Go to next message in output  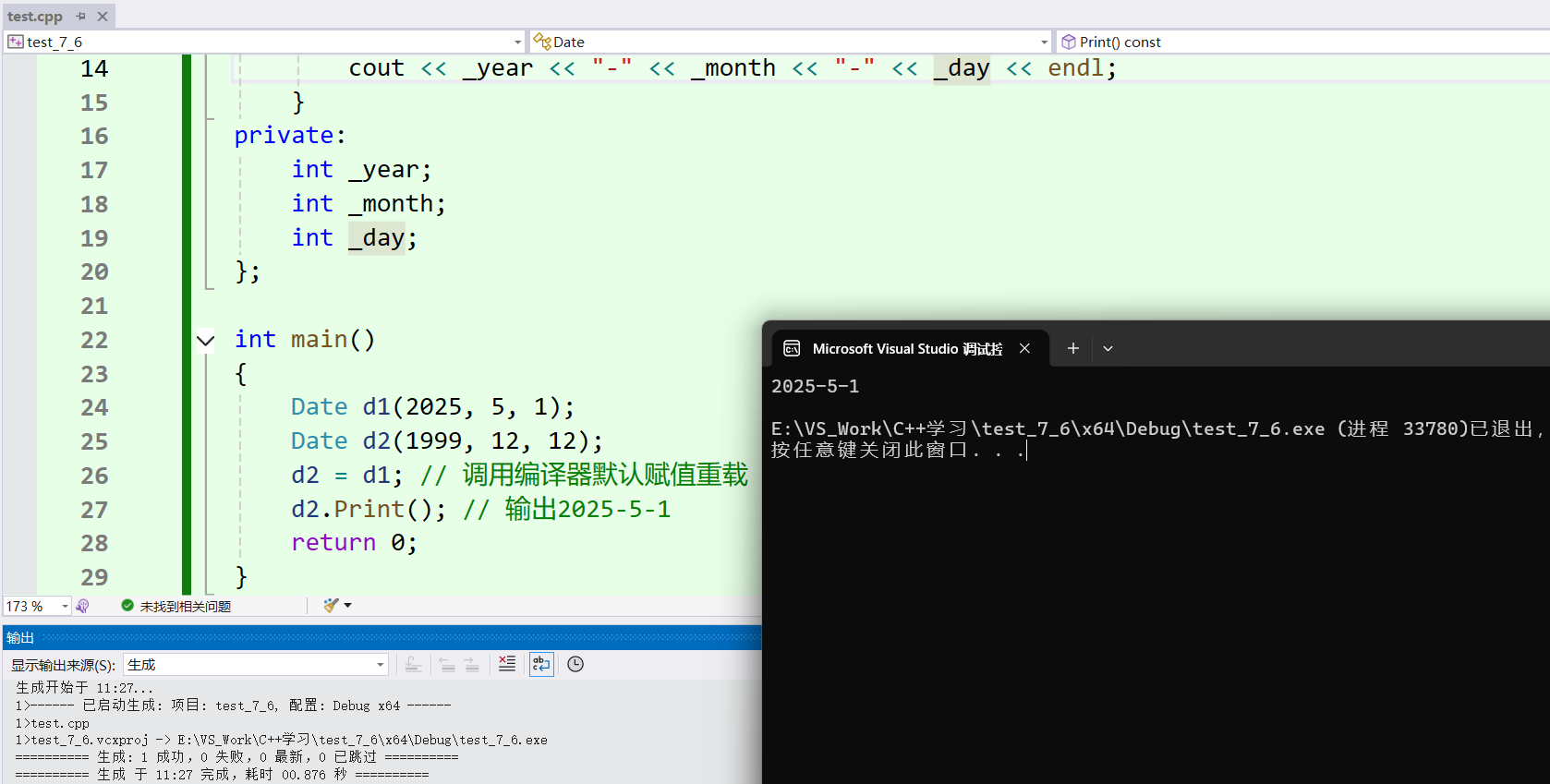click(x=471, y=665)
